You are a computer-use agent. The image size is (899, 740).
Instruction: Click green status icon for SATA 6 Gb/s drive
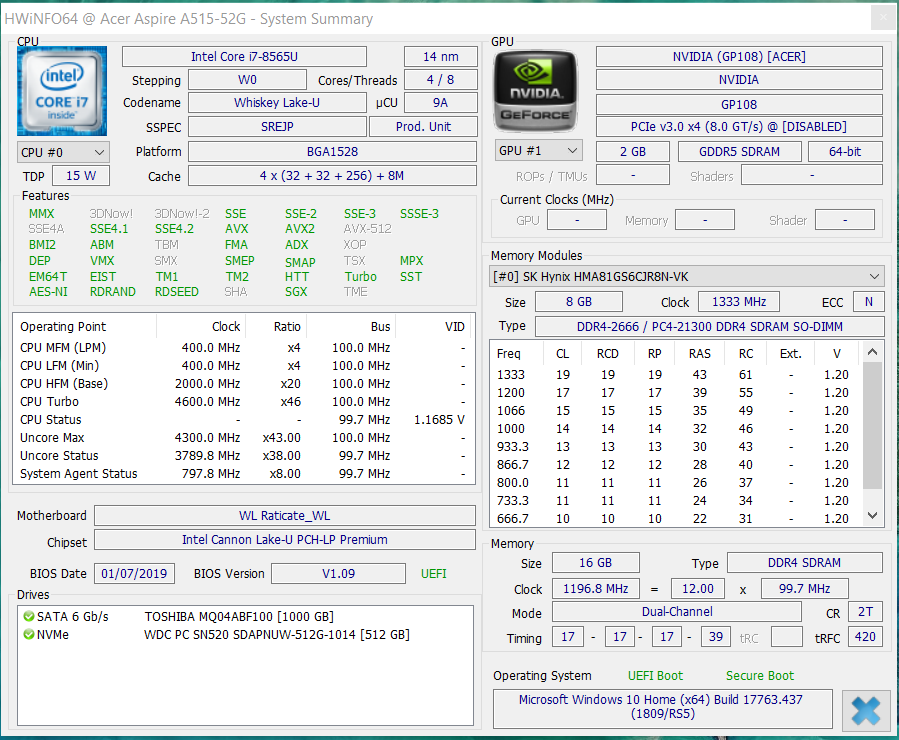[x=29, y=616]
